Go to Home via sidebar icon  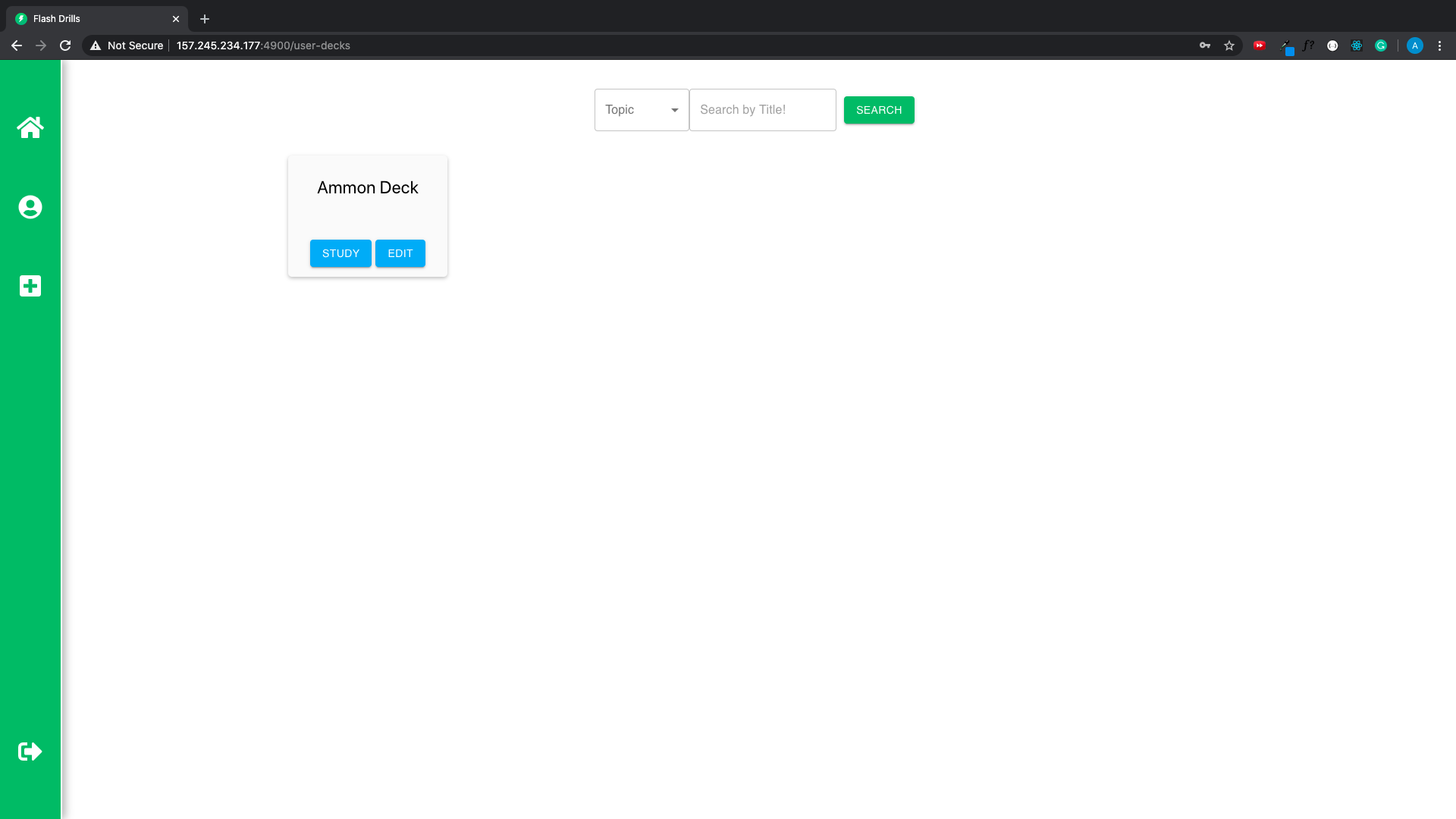tap(30, 127)
